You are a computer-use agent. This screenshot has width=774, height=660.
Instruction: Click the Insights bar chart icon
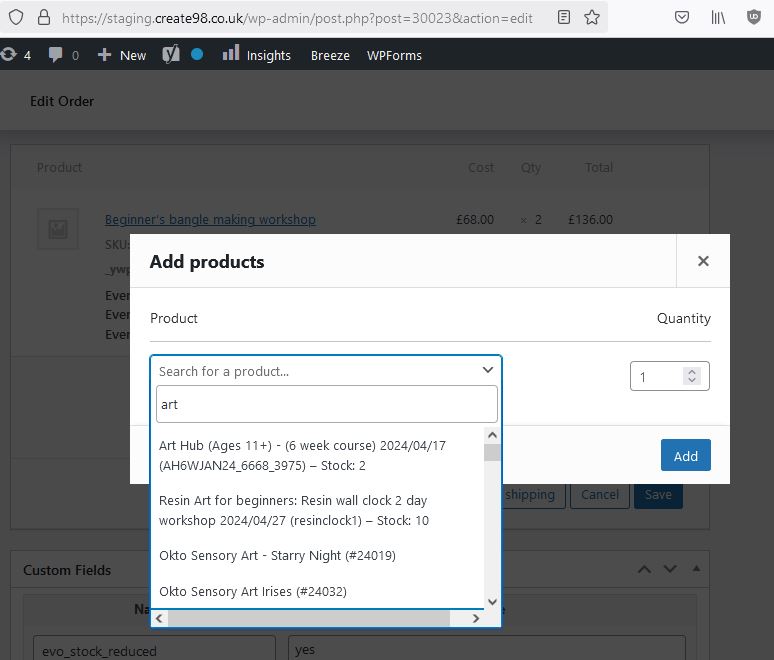(x=231, y=53)
